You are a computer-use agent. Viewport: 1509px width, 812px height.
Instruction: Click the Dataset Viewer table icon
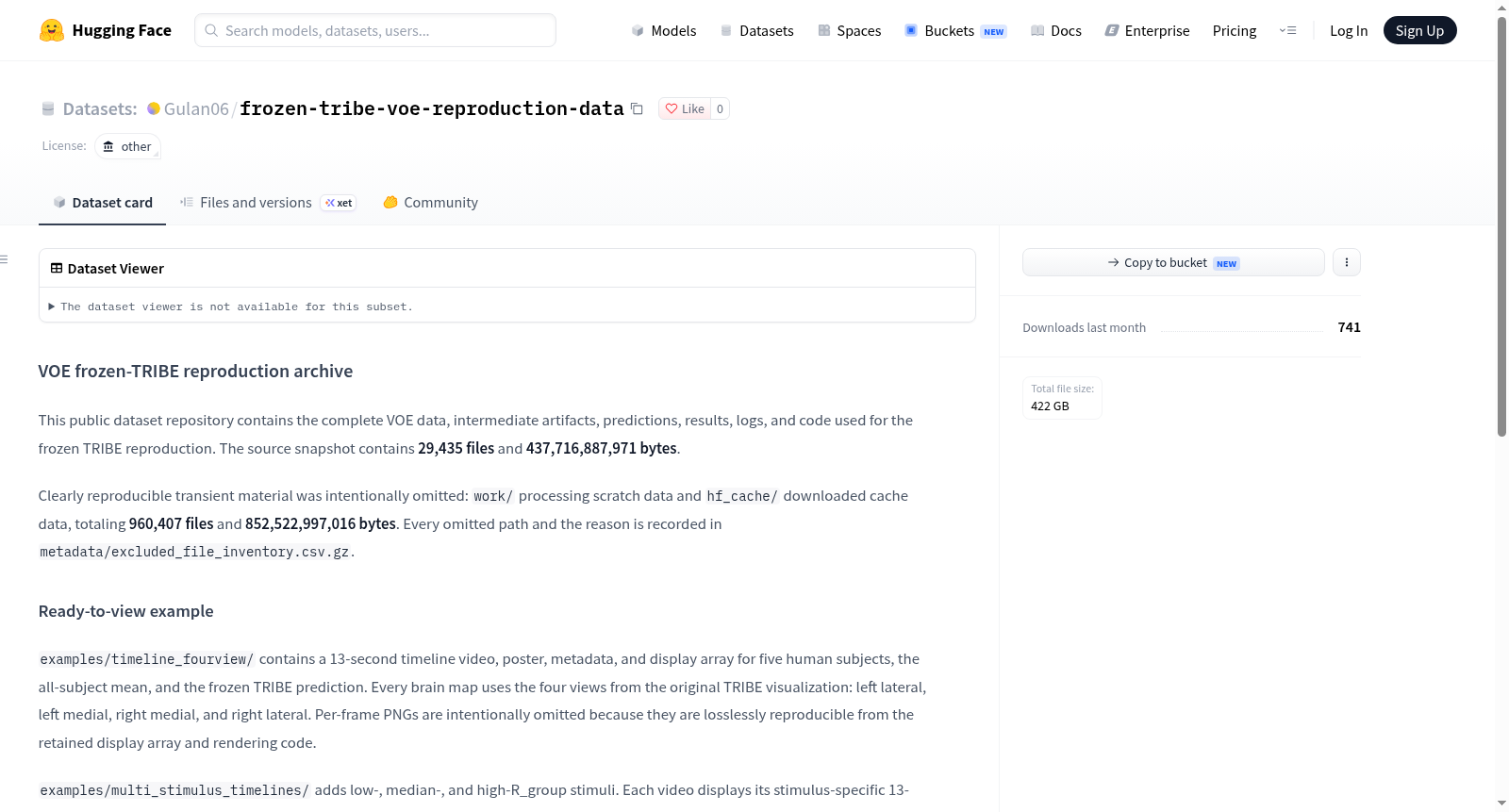57,268
